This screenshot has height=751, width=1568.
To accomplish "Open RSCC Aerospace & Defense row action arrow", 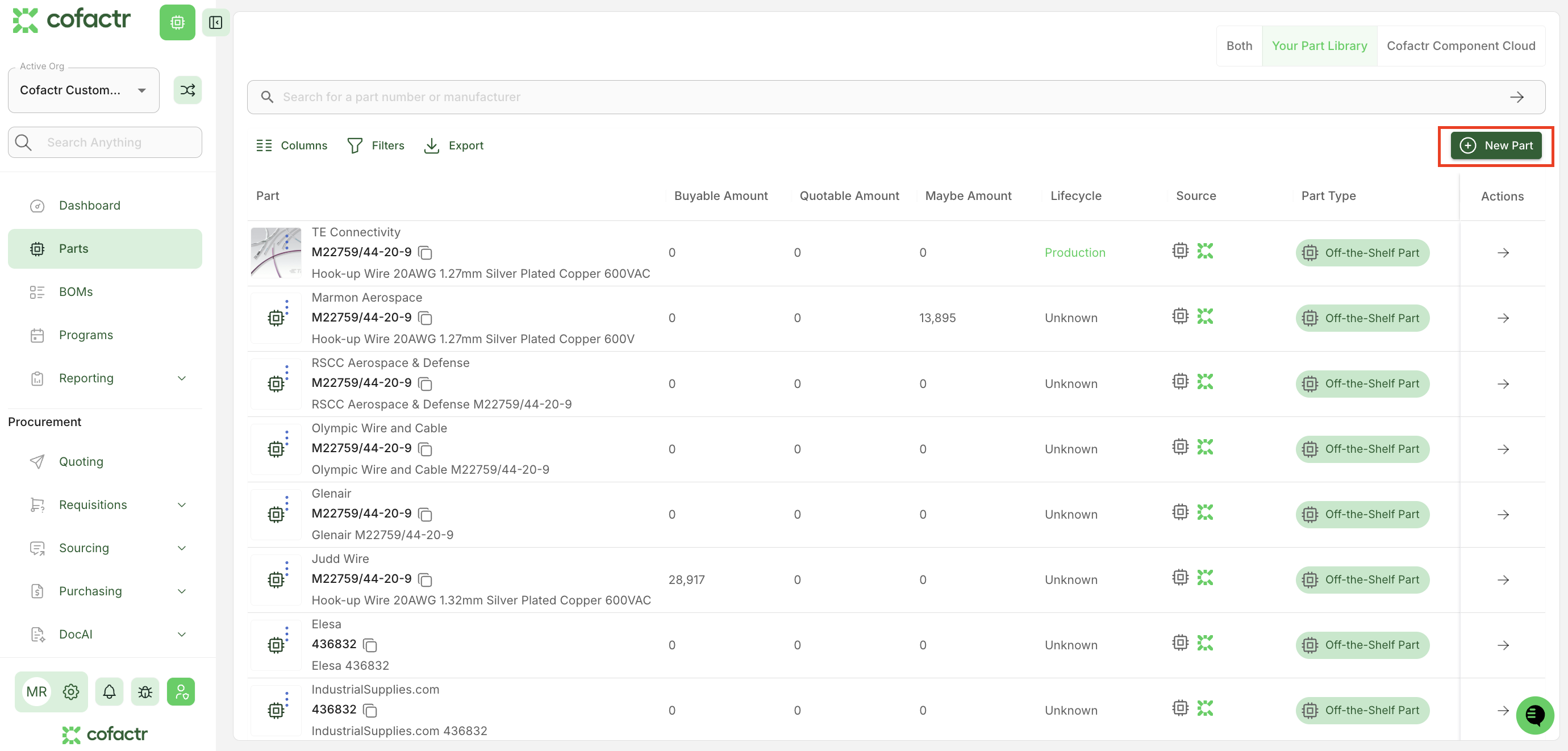I will coord(1503,383).
